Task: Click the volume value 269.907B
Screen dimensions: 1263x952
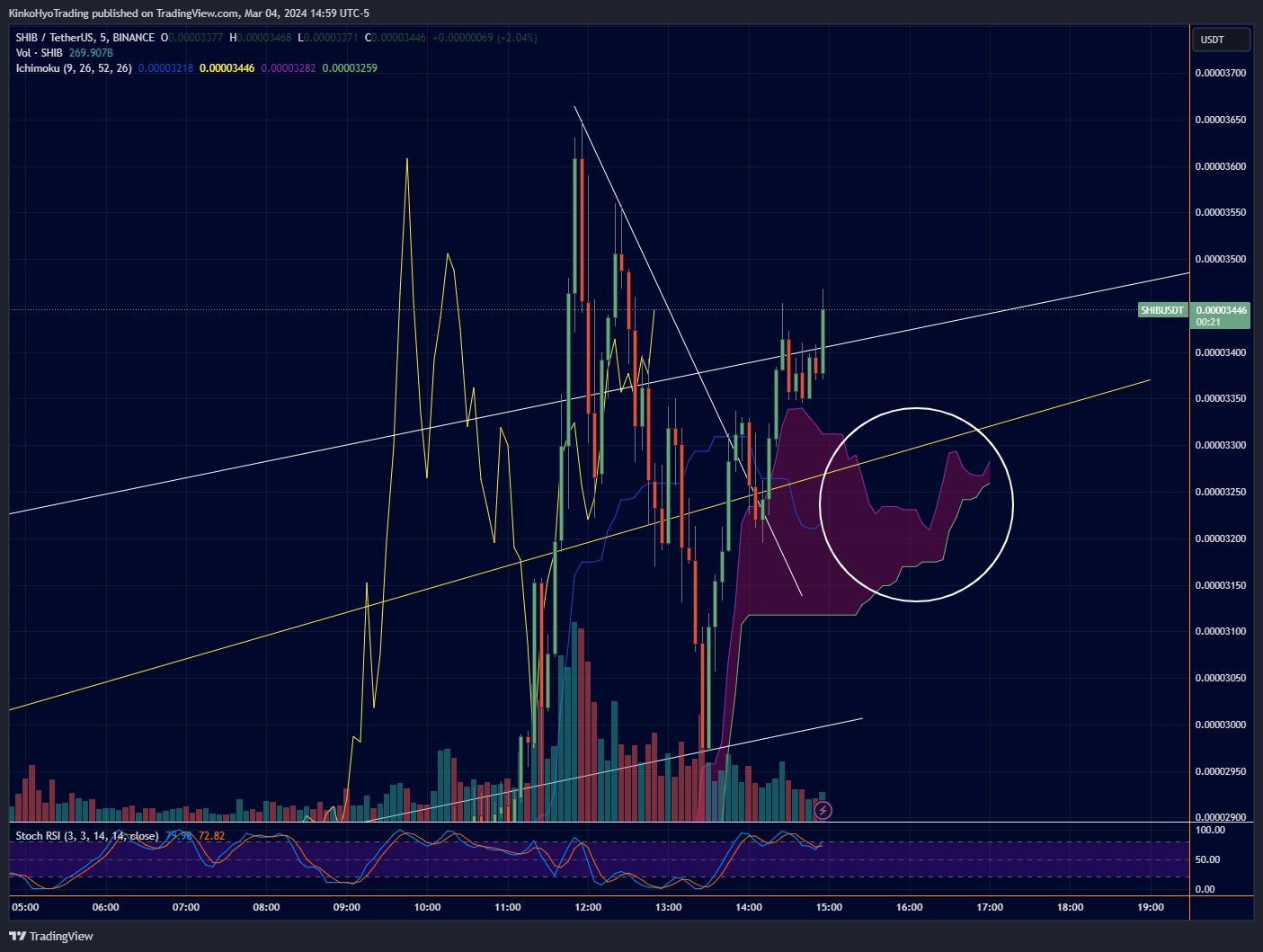Action: click(x=91, y=53)
